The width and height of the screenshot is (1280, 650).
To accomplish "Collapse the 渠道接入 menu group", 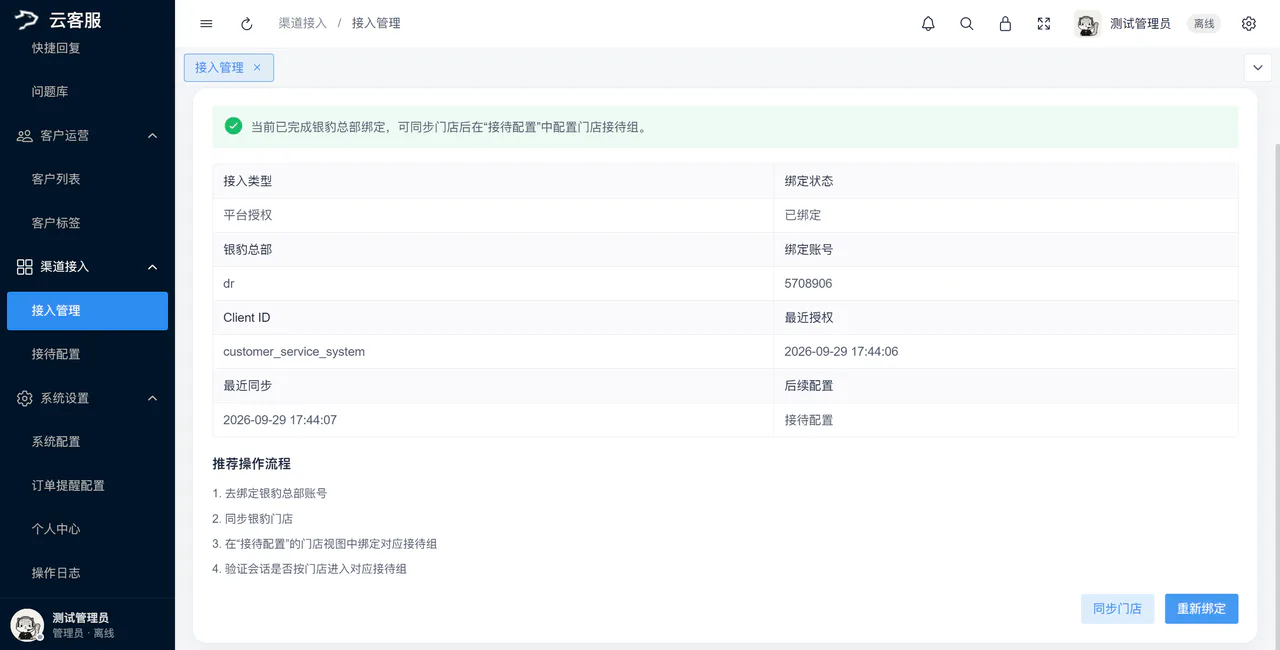I will [152, 266].
